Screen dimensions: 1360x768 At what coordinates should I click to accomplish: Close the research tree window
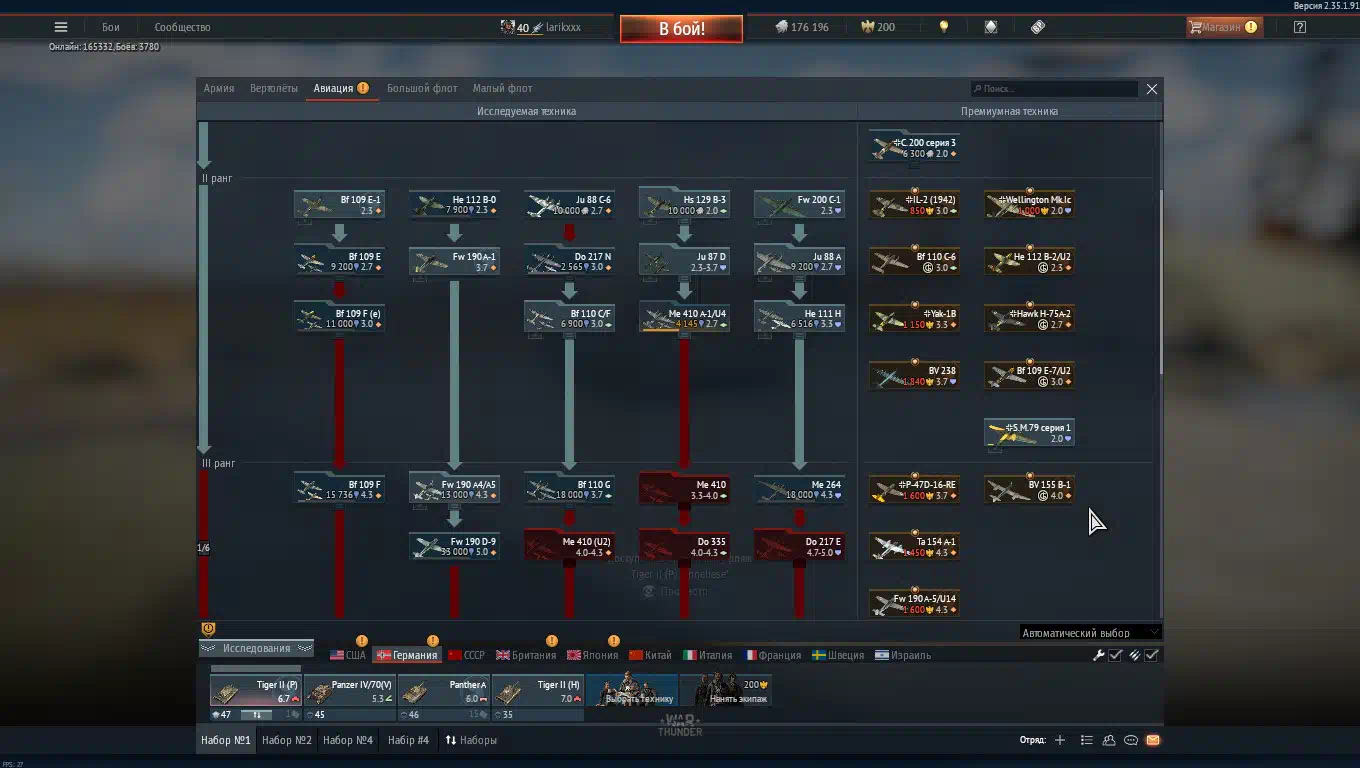point(1152,89)
